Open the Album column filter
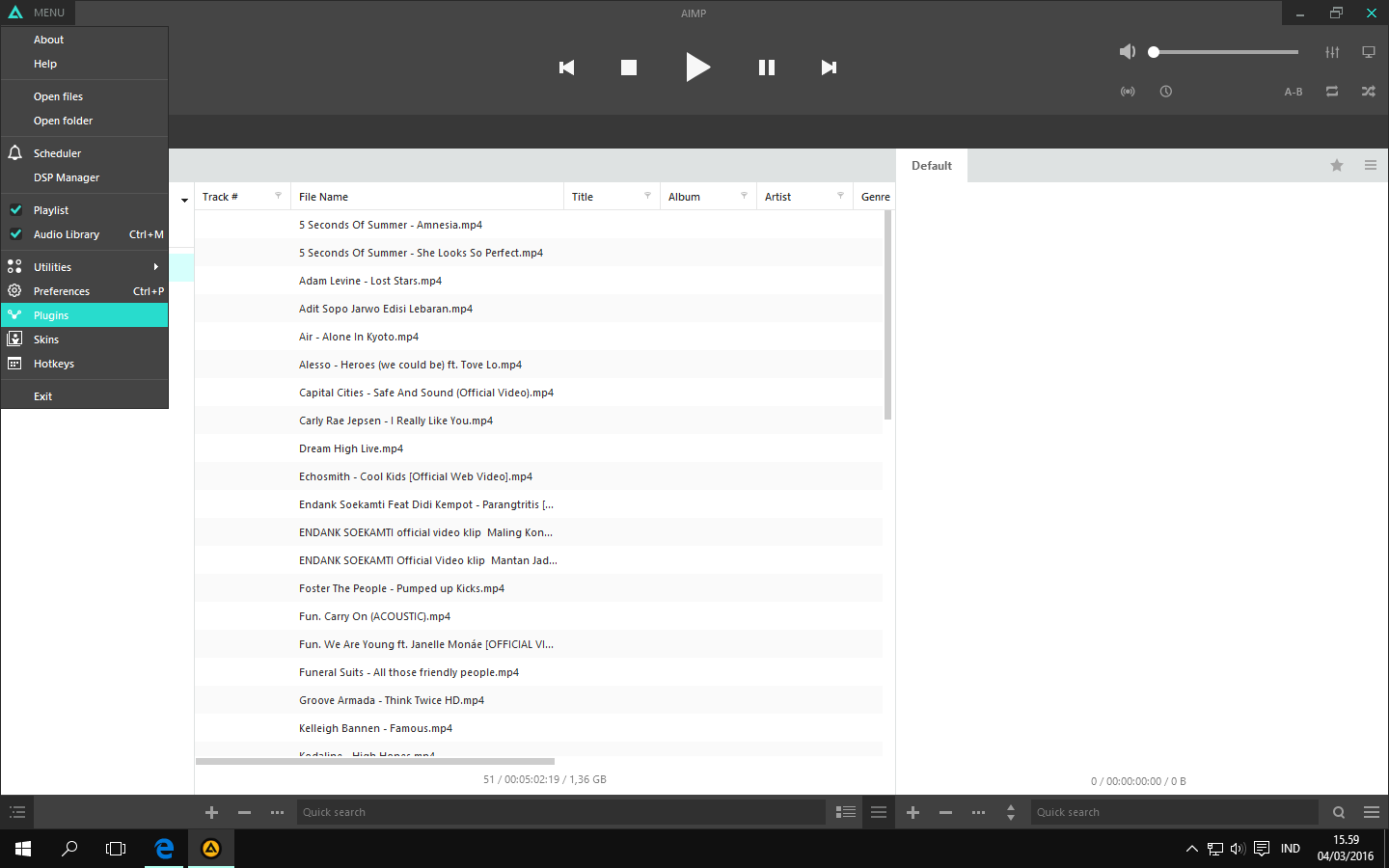This screenshot has height=868, width=1389. point(744,196)
